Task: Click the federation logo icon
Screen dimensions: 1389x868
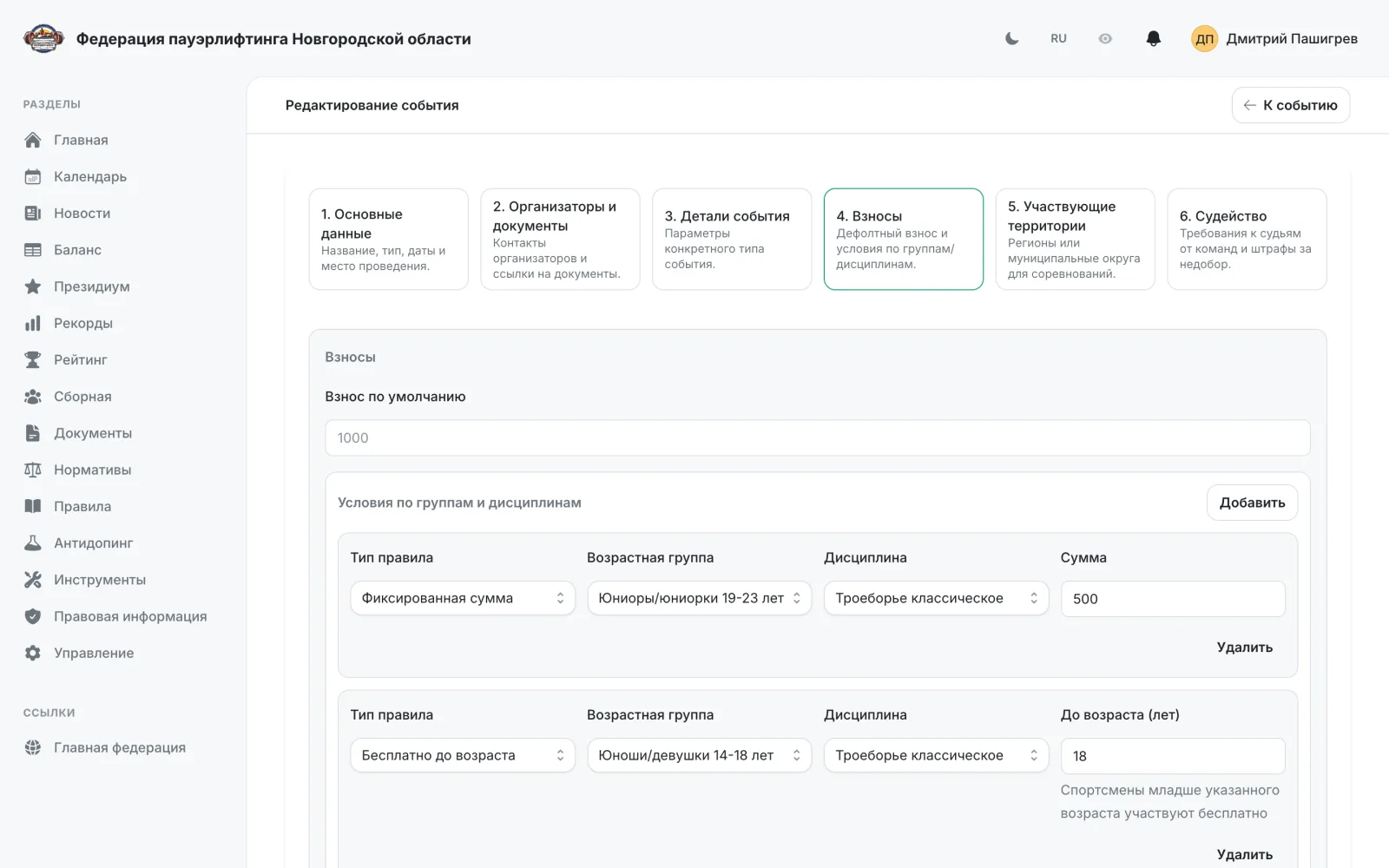Action: (43, 38)
